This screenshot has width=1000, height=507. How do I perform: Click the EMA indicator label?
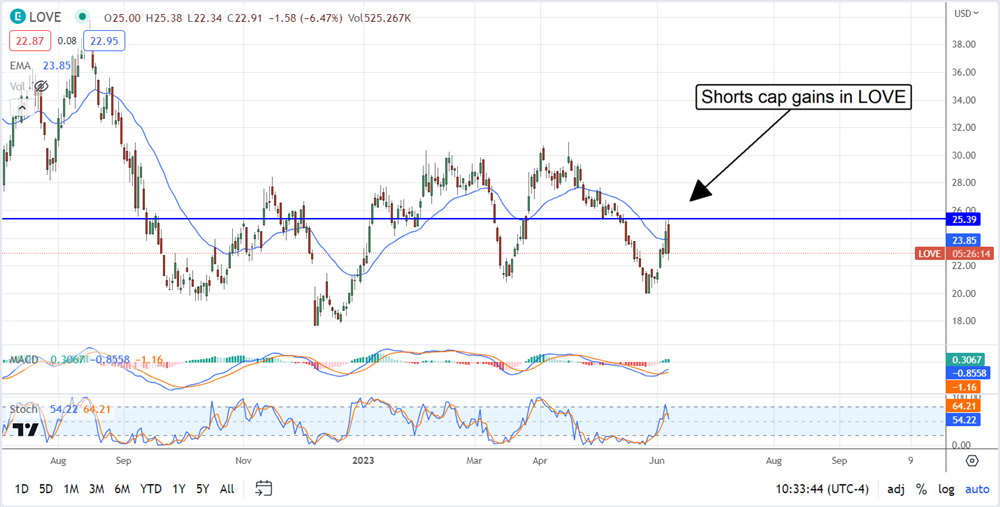coord(20,65)
